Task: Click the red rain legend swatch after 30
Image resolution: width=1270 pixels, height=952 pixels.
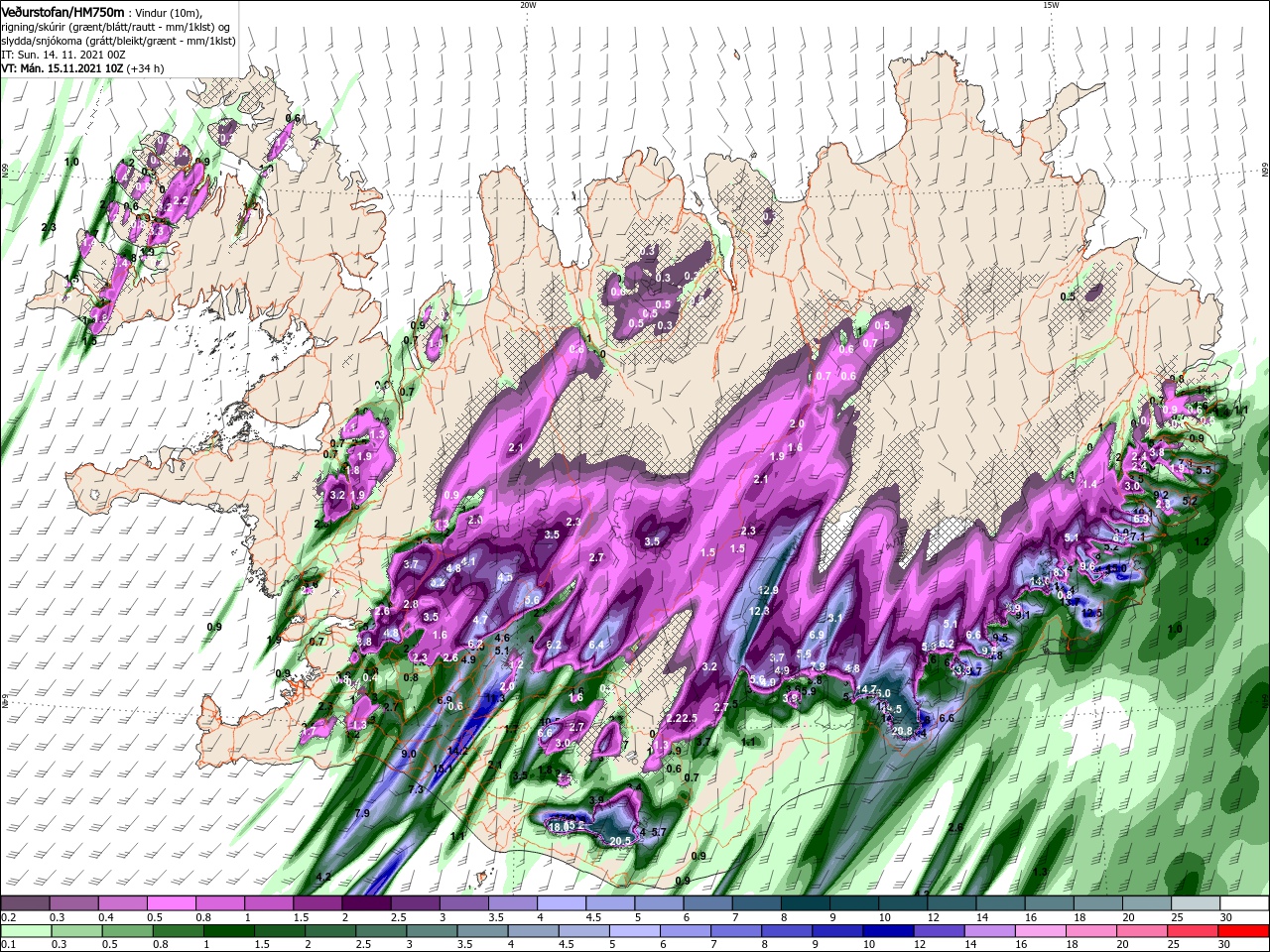Action: click(x=1244, y=931)
